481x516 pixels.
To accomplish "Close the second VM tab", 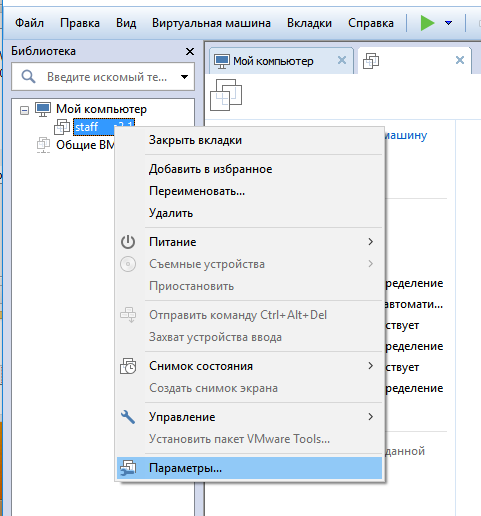I will click(x=460, y=60).
